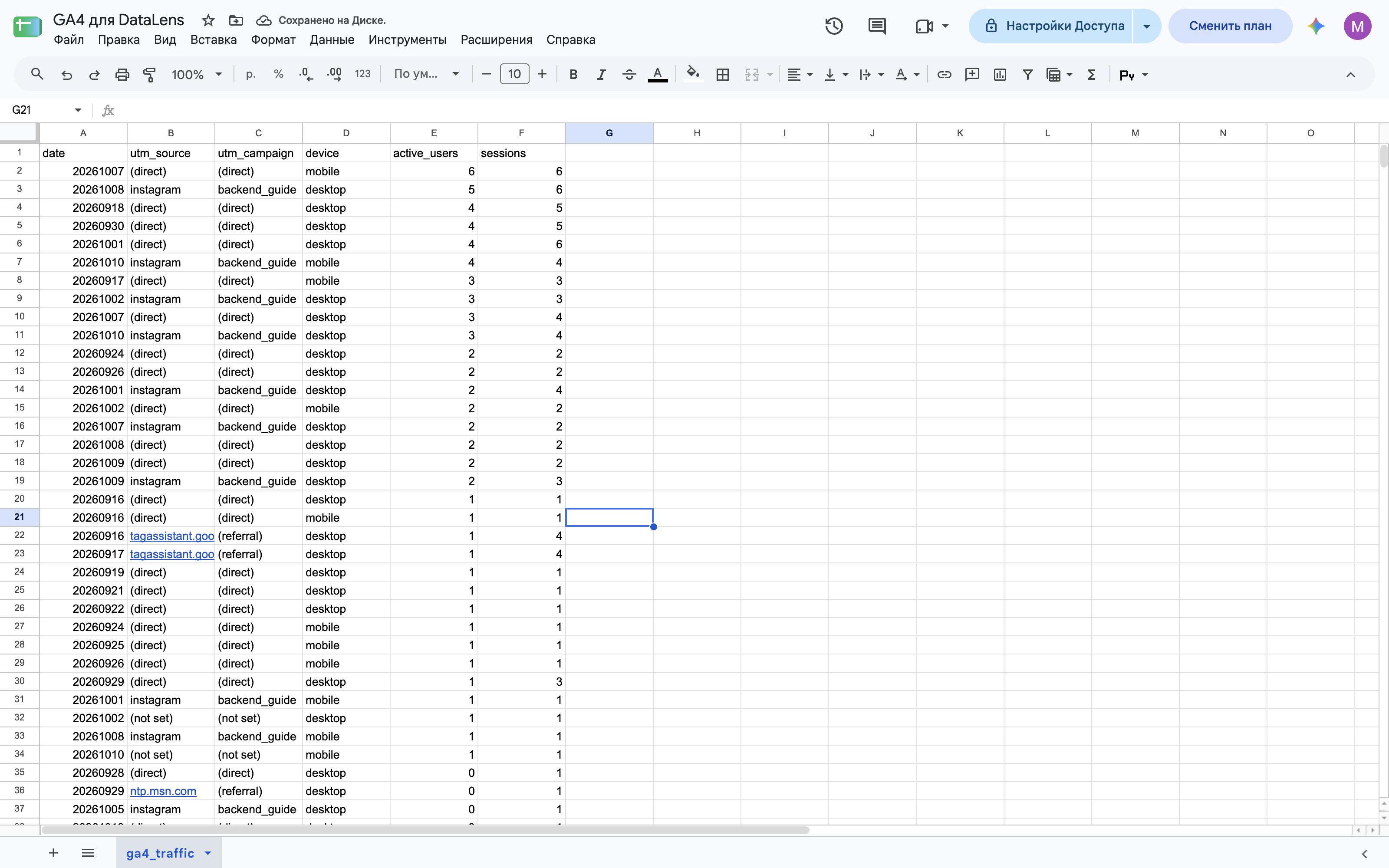Select the paint format roller icon
Image resolution: width=1389 pixels, height=868 pixels.
click(149, 75)
